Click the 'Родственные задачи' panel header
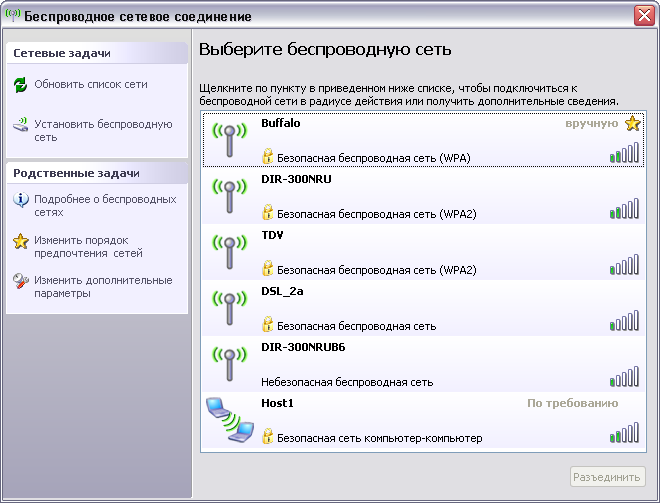The height and width of the screenshot is (503, 660). click(x=97, y=173)
